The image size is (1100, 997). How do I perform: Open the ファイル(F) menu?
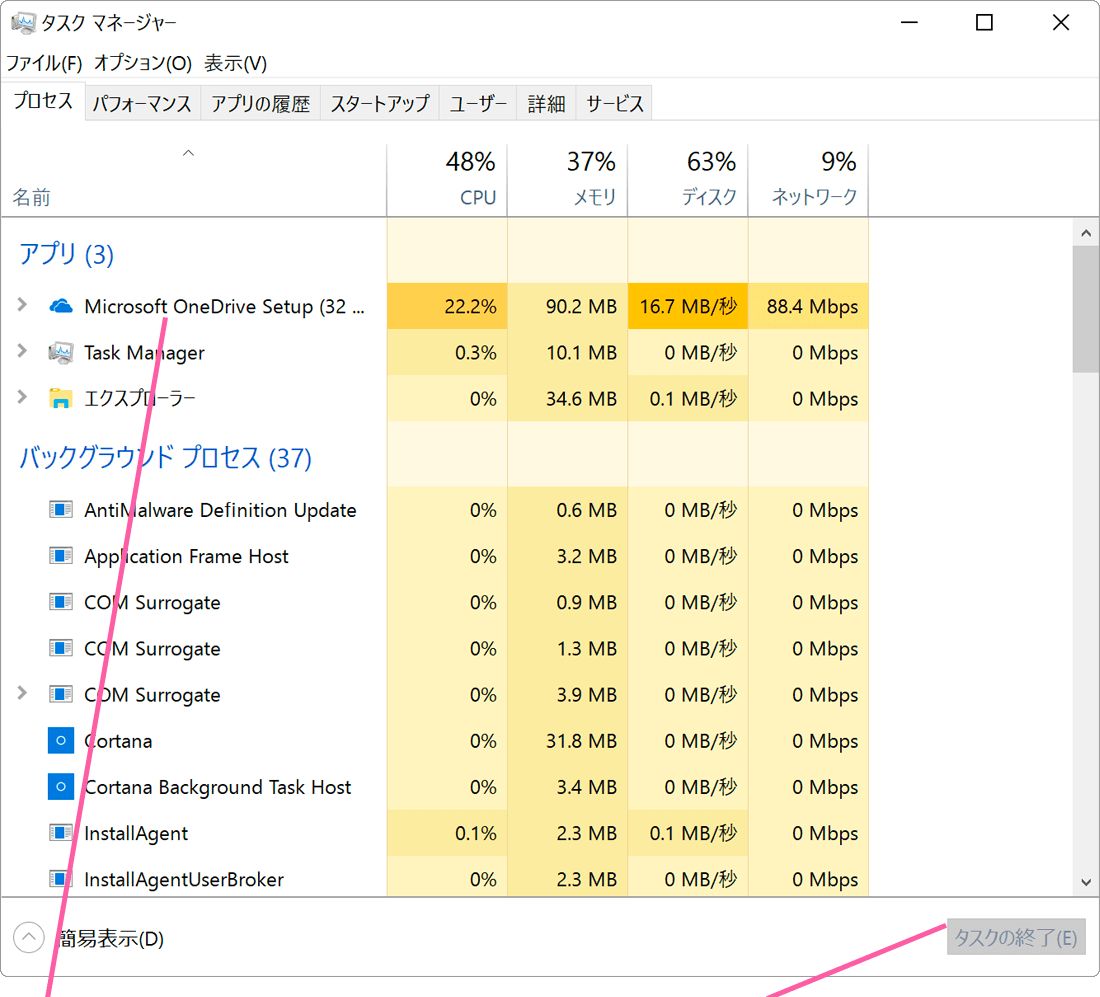coord(44,63)
